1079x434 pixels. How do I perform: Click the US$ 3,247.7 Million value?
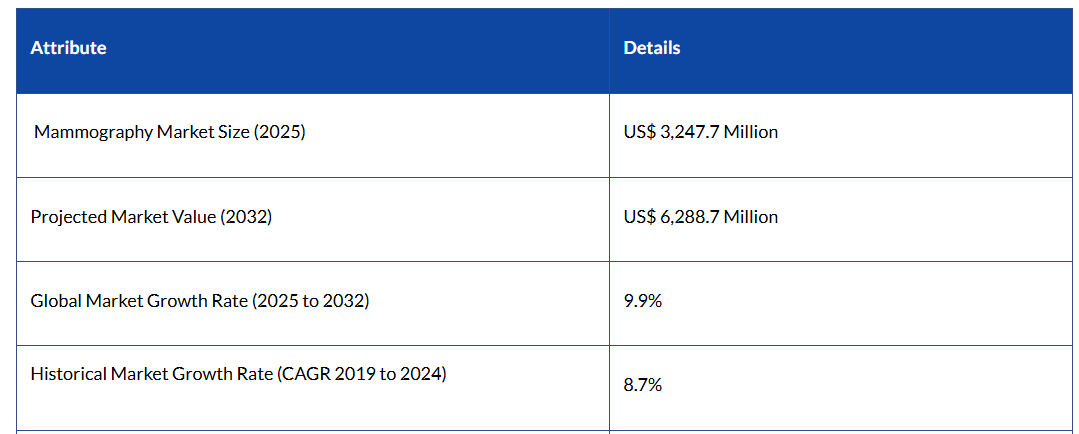click(700, 132)
